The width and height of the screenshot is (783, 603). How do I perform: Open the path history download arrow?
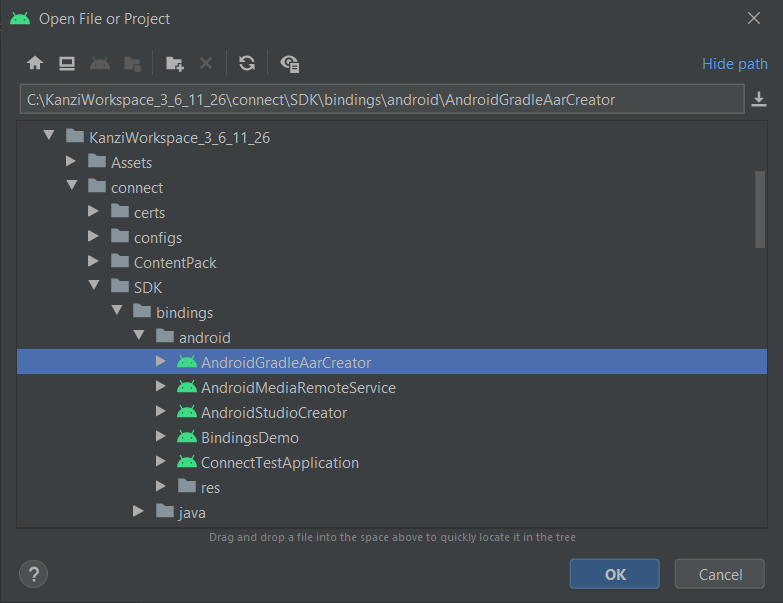(759, 99)
